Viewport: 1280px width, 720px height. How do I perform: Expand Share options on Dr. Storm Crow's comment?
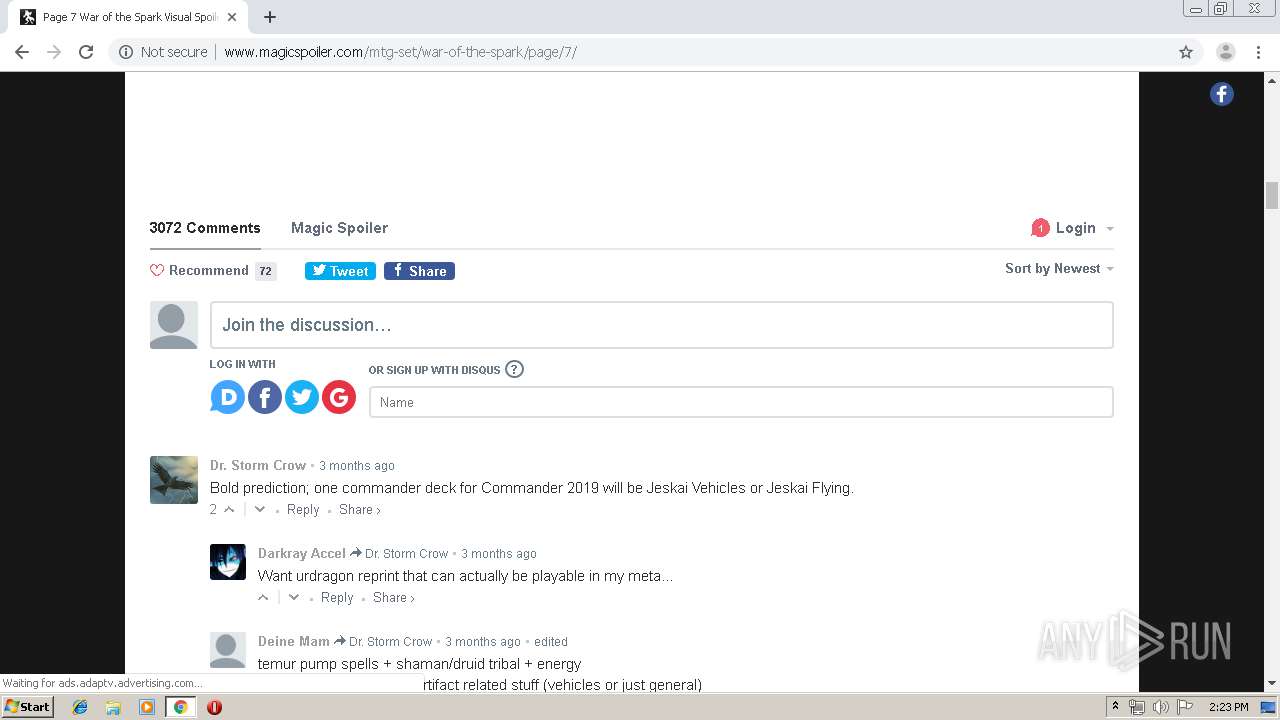tap(360, 509)
